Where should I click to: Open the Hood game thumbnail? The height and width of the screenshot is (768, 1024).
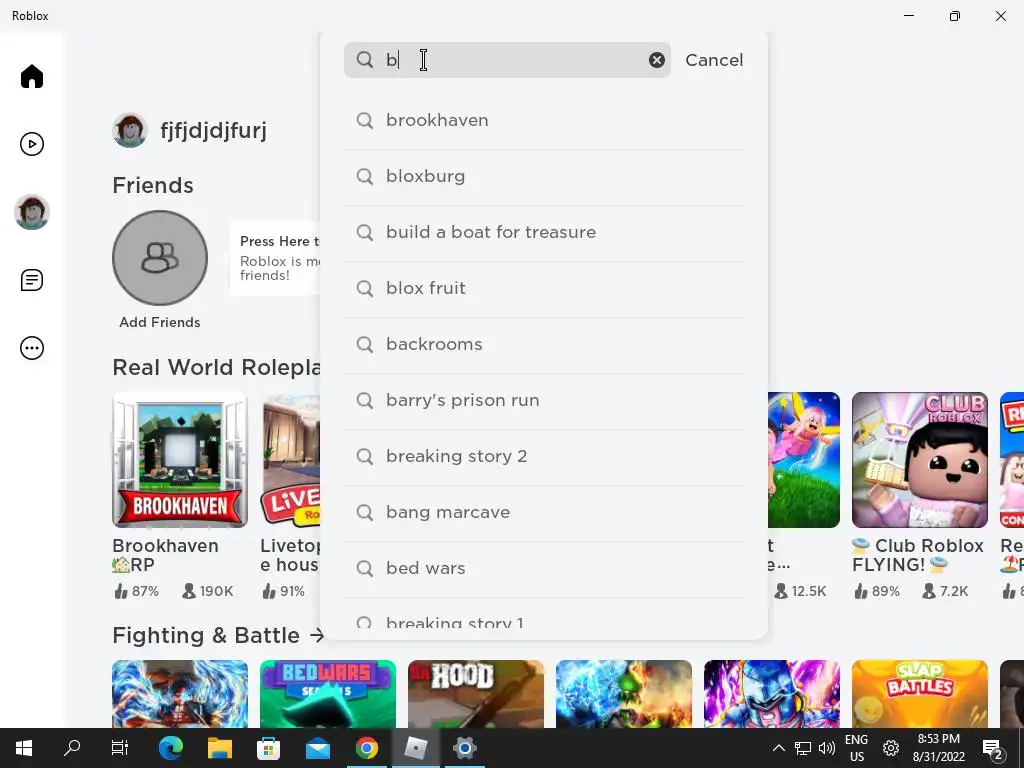pyautogui.click(x=476, y=694)
